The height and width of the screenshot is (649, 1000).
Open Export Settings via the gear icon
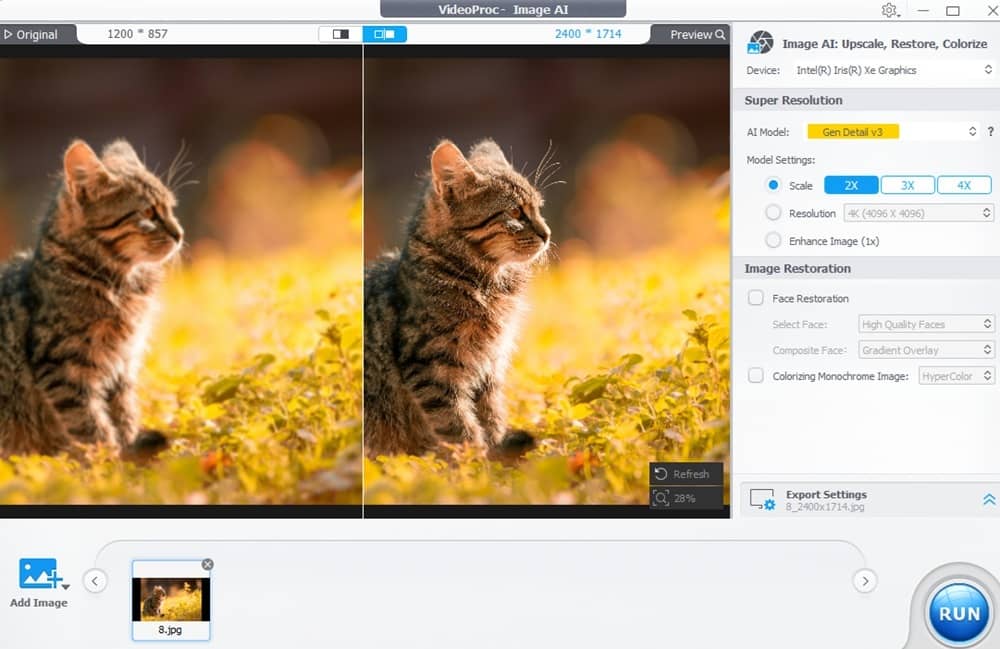[x=764, y=501]
